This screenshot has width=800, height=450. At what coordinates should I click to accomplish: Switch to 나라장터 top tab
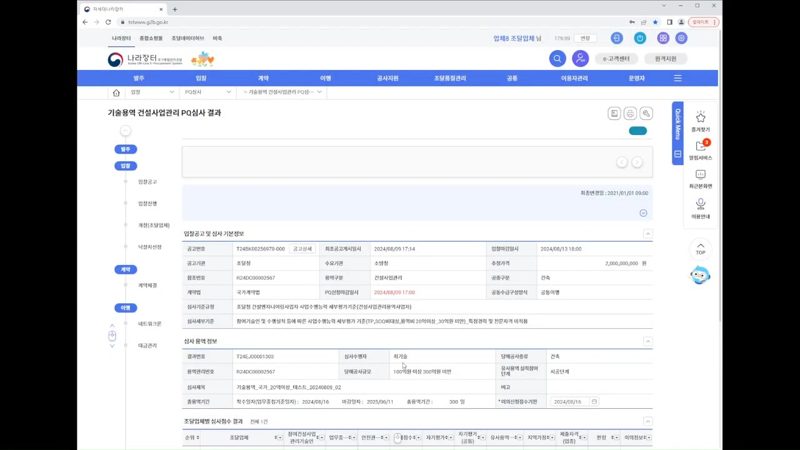121,38
